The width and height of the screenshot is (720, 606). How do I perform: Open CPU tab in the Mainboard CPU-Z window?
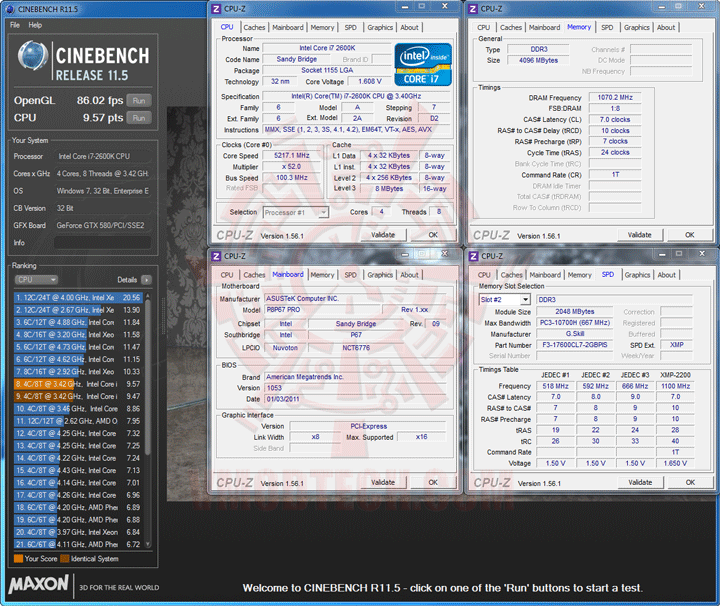[227, 275]
